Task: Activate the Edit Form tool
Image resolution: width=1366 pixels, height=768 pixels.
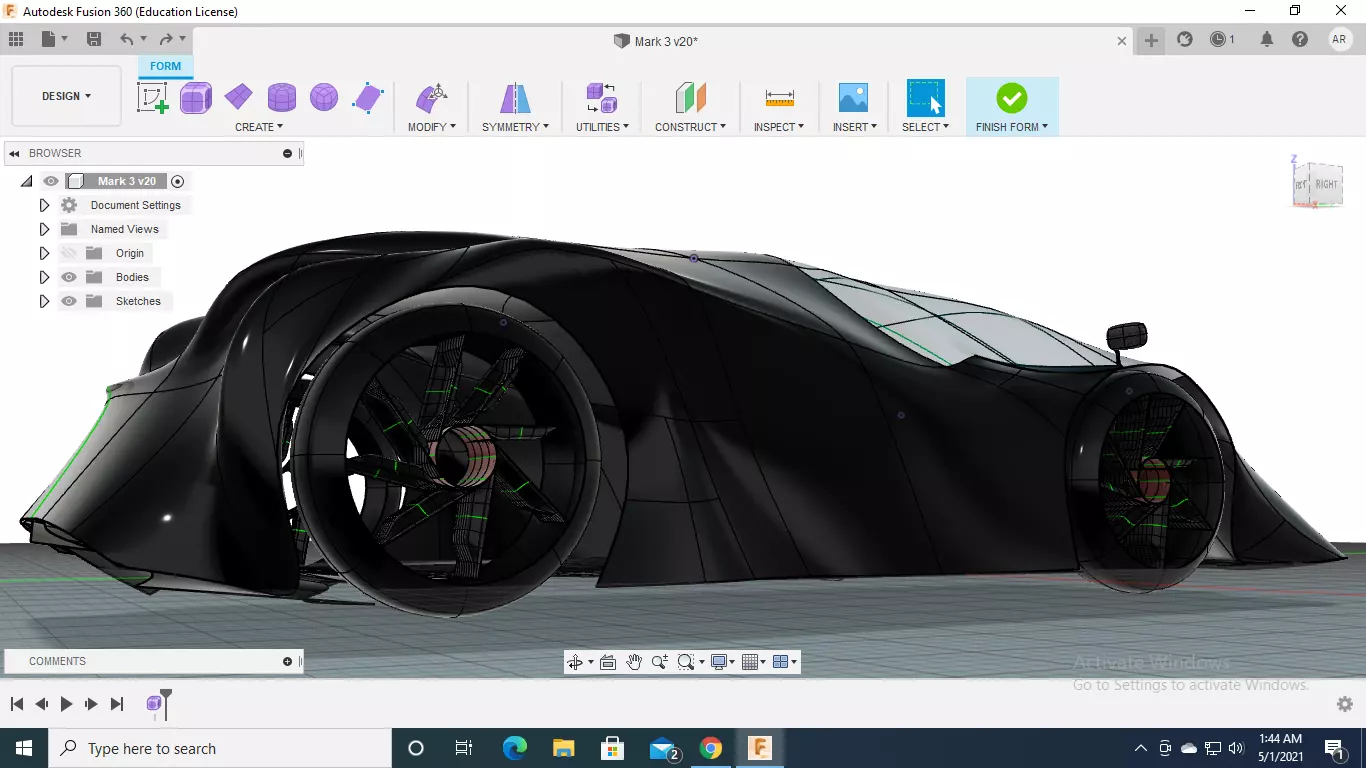Action: tap(431, 98)
